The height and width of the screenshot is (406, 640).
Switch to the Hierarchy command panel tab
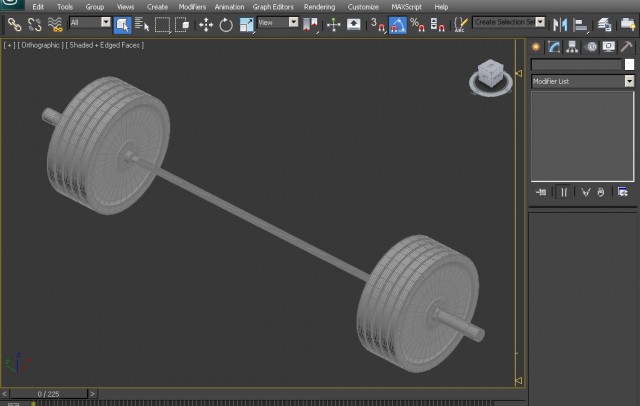click(x=572, y=47)
